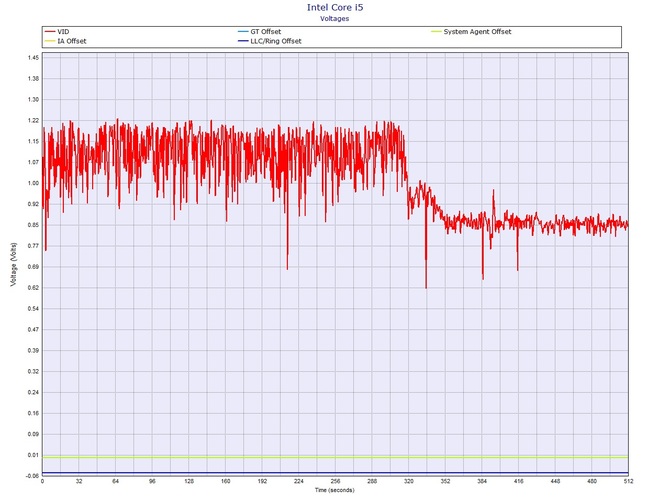Click the 64 time axis tick
The image size is (670, 502).
pos(115,481)
